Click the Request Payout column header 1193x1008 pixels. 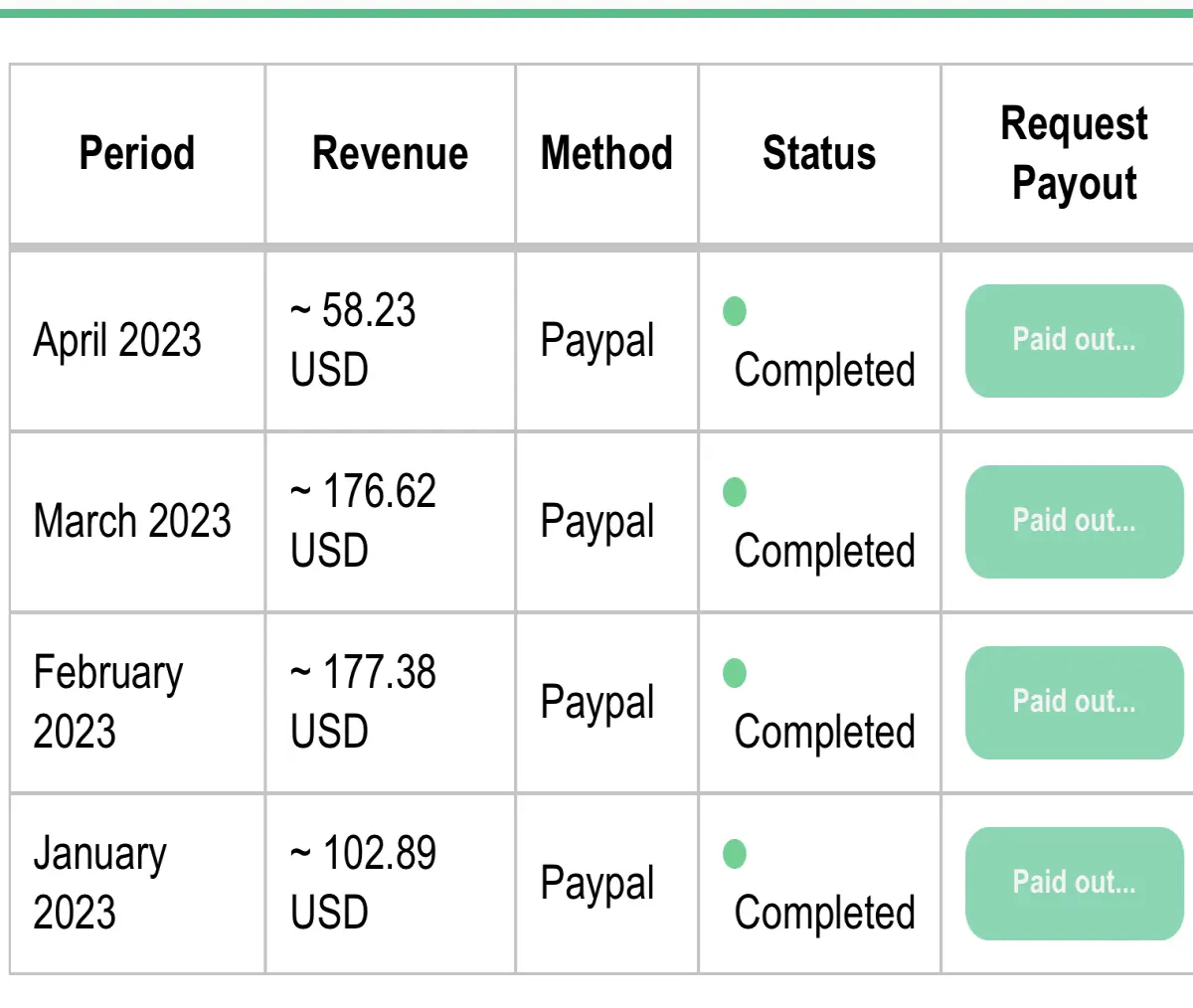click(x=1074, y=154)
